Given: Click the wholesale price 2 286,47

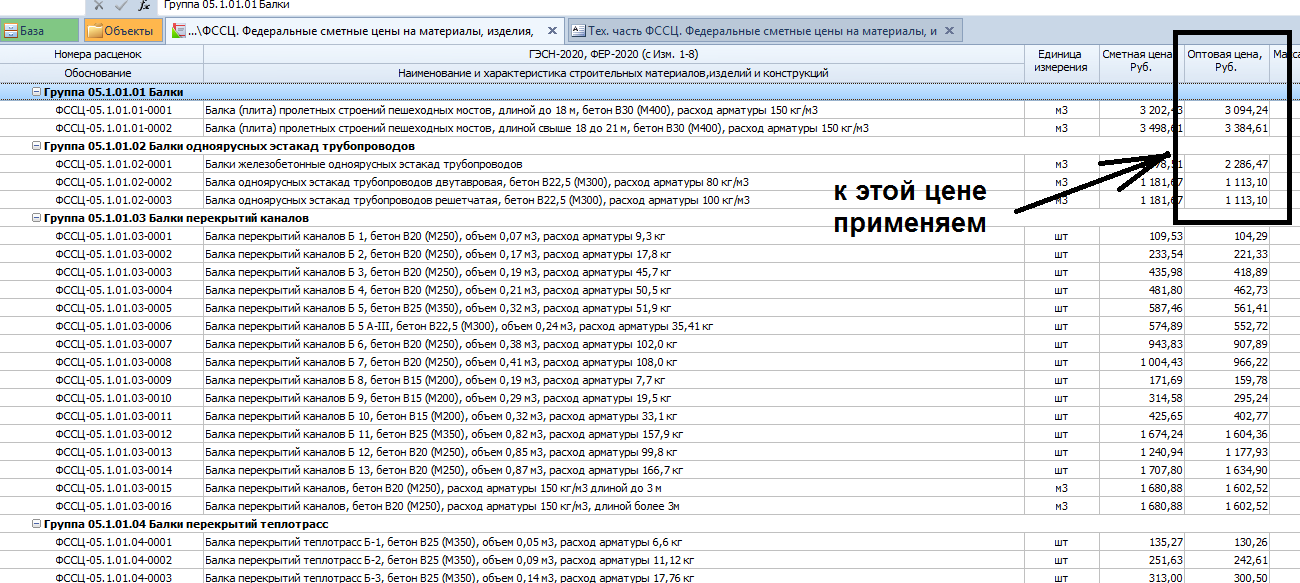Looking at the screenshot, I should point(1246,164).
